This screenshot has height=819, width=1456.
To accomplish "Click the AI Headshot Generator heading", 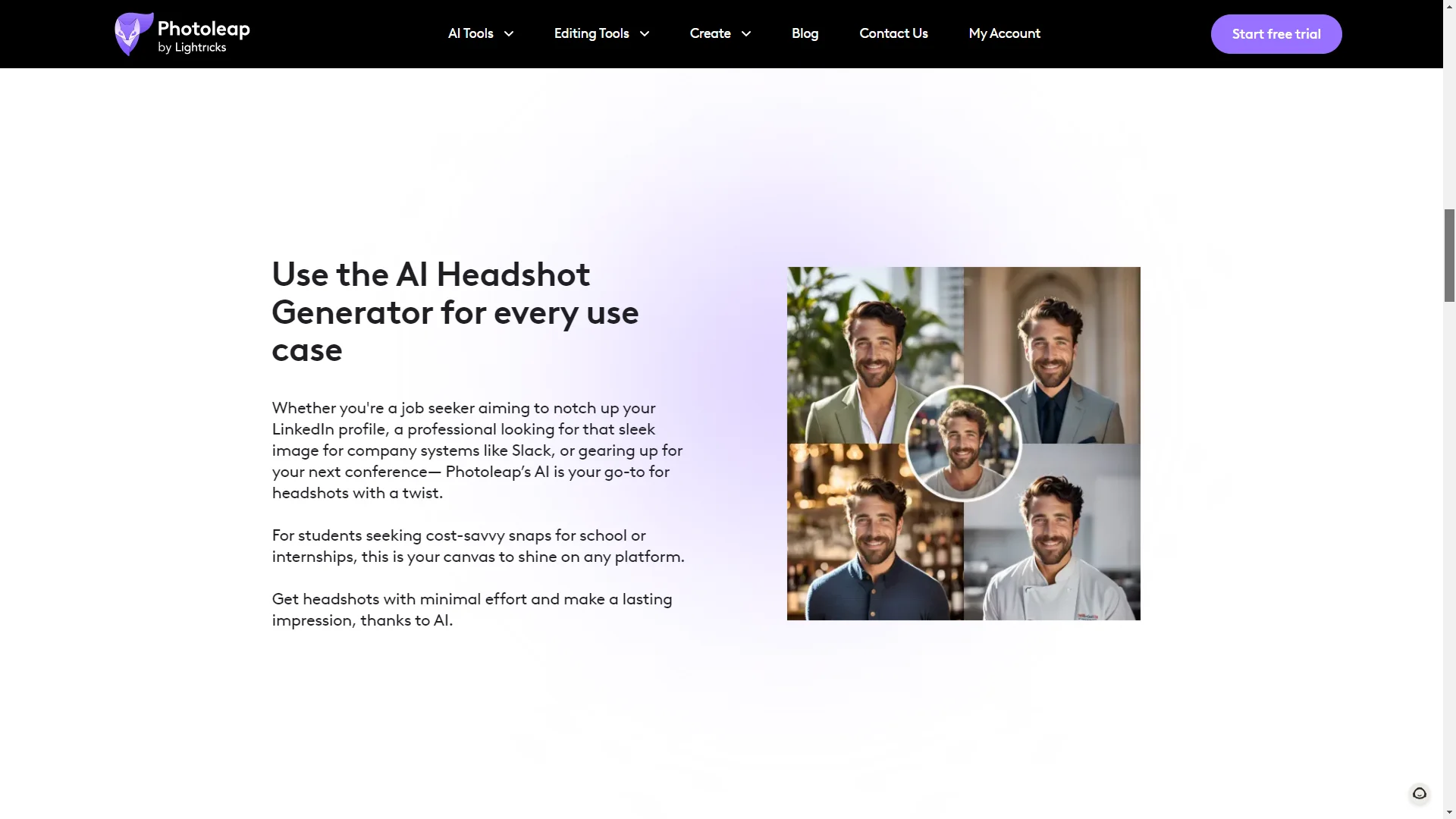I will pos(455,312).
